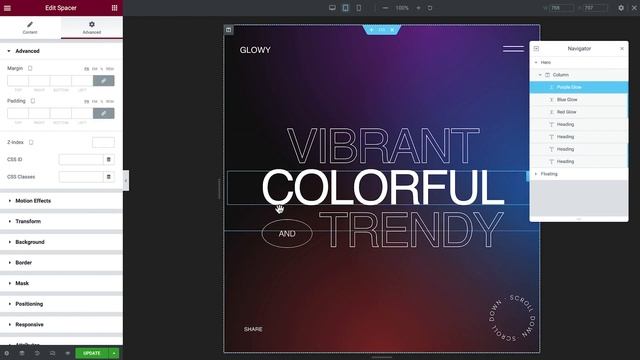Select EM unit for Margin
Viewport: 640px width, 360px height.
click(x=94, y=69)
